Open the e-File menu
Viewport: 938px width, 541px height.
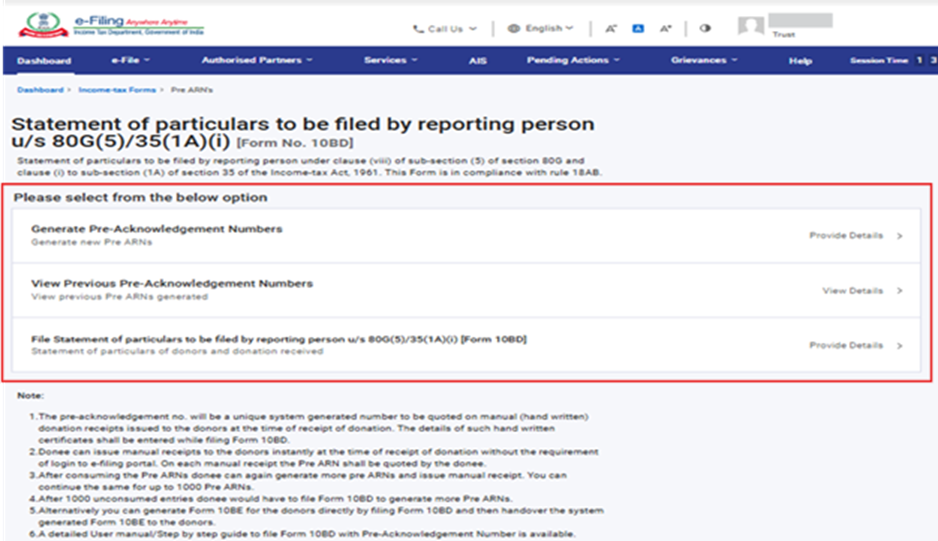click(130, 60)
